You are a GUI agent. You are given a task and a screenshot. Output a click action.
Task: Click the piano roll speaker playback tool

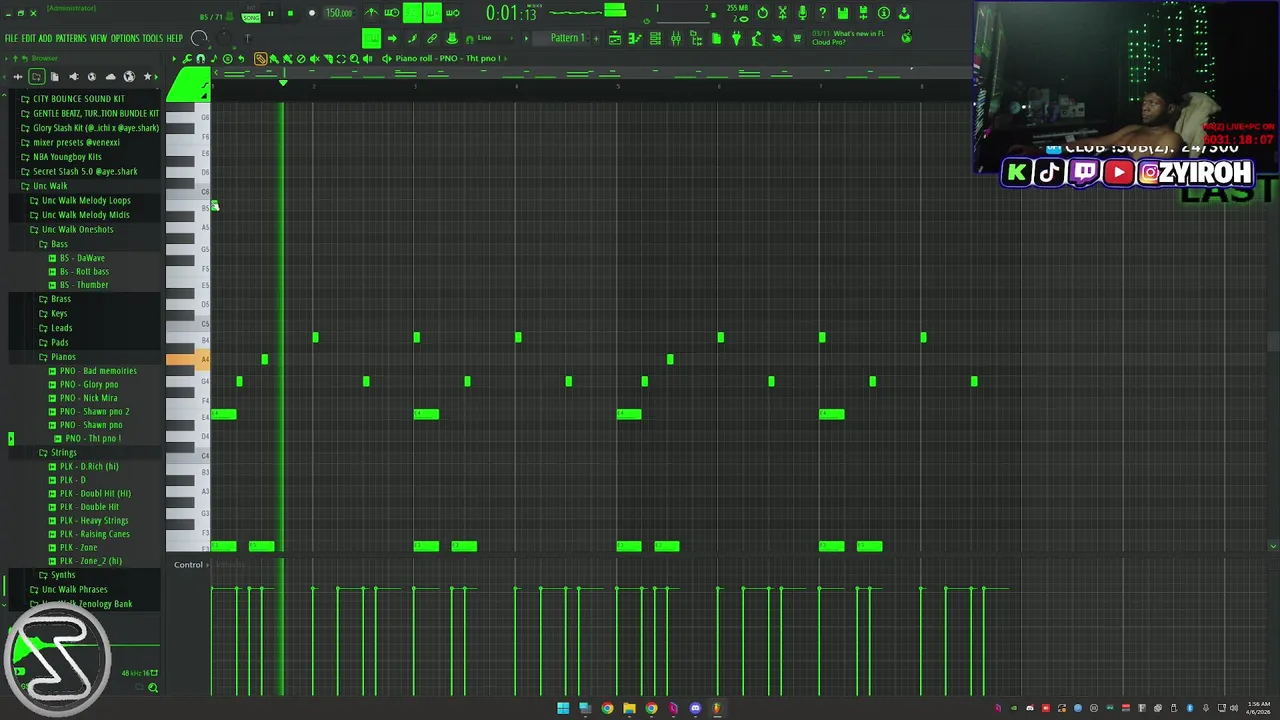point(367,58)
